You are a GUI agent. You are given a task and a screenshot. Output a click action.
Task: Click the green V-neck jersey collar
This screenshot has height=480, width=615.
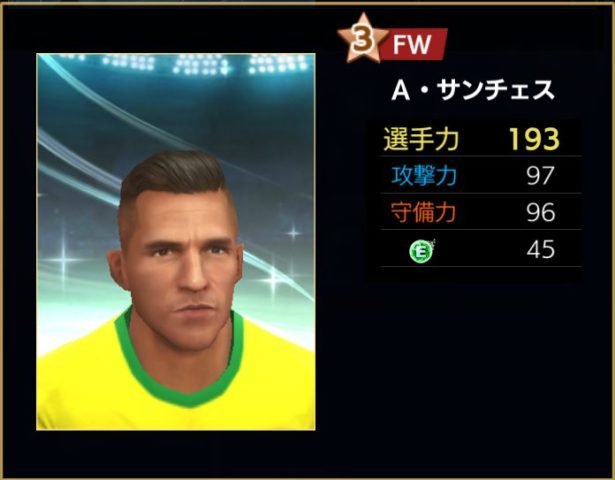[178, 361]
